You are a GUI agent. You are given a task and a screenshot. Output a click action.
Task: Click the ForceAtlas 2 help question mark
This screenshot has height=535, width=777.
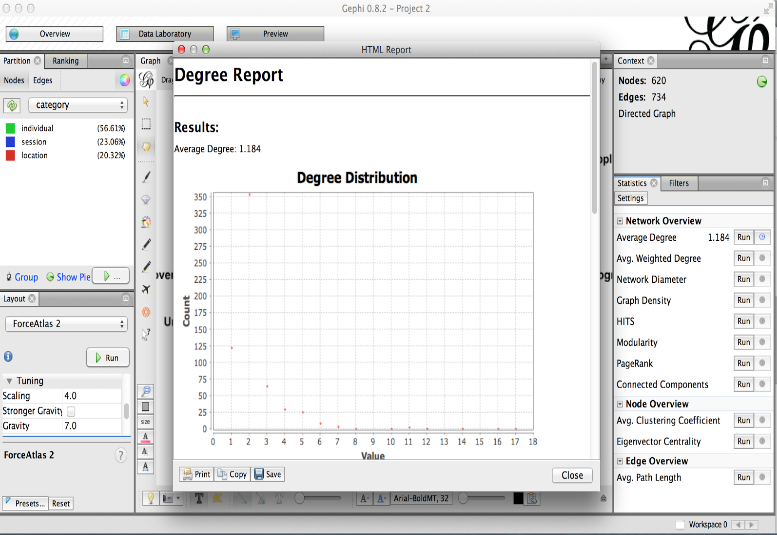(120, 455)
